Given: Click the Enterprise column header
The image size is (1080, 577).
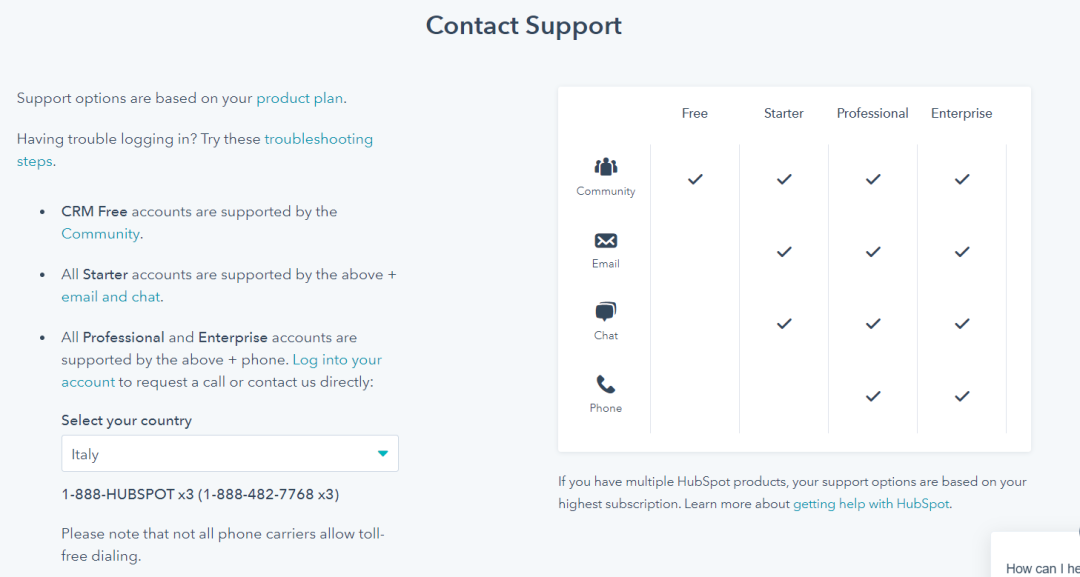Looking at the screenshot, I should pyautogui.click(x=962, y=113).
